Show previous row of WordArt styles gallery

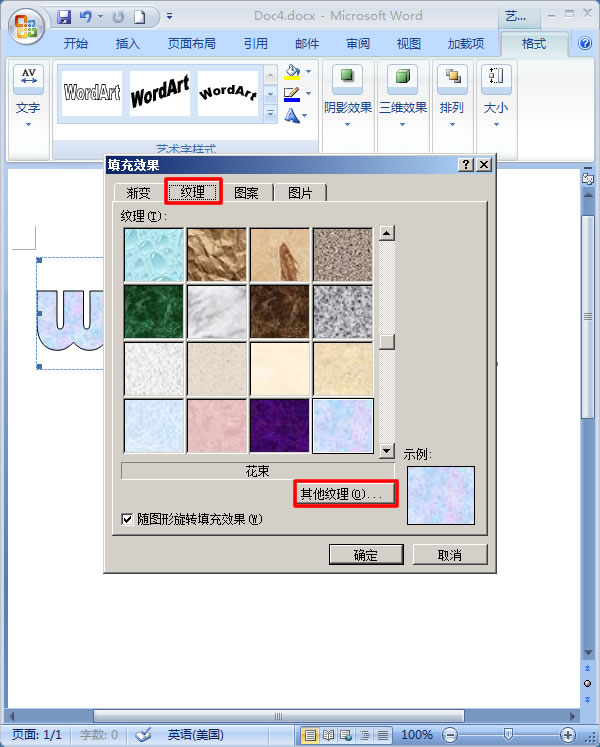pos(270,75)
